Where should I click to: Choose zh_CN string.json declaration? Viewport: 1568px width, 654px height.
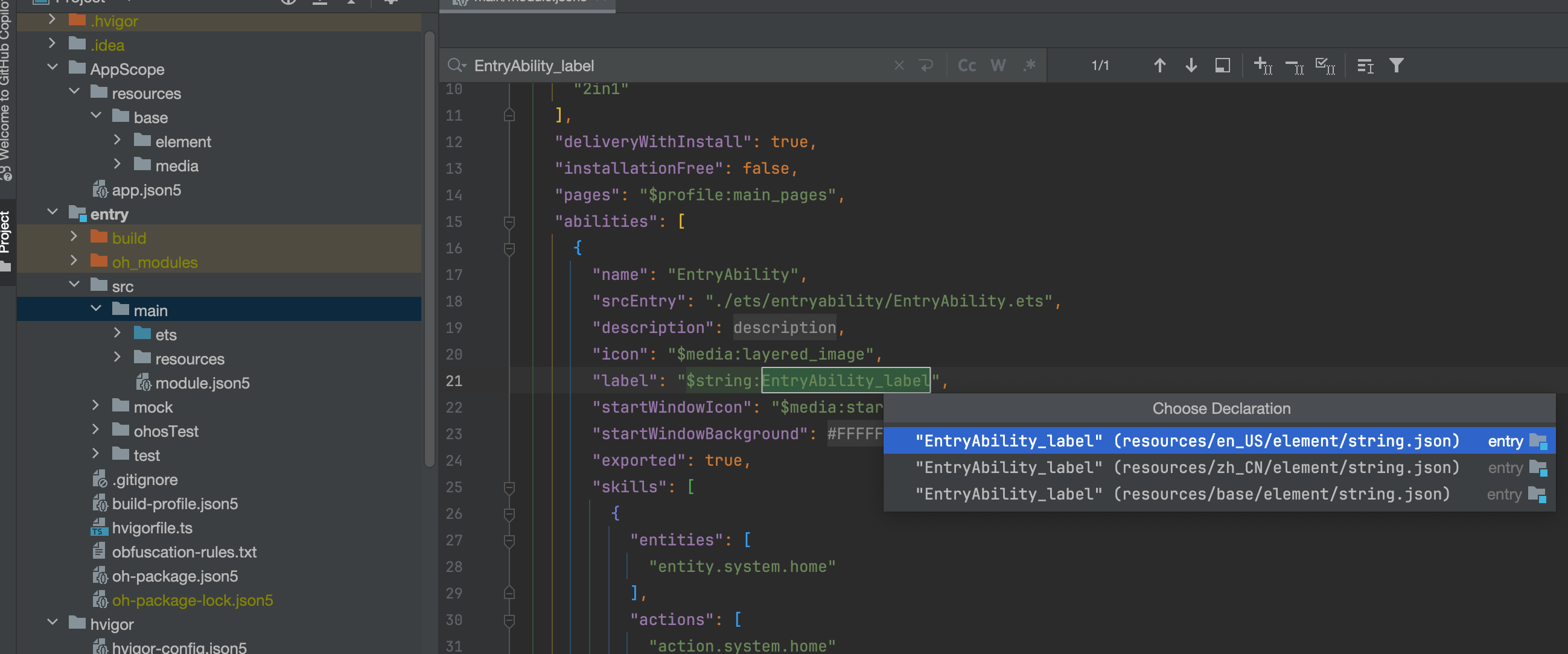(x=1219, y=467)
